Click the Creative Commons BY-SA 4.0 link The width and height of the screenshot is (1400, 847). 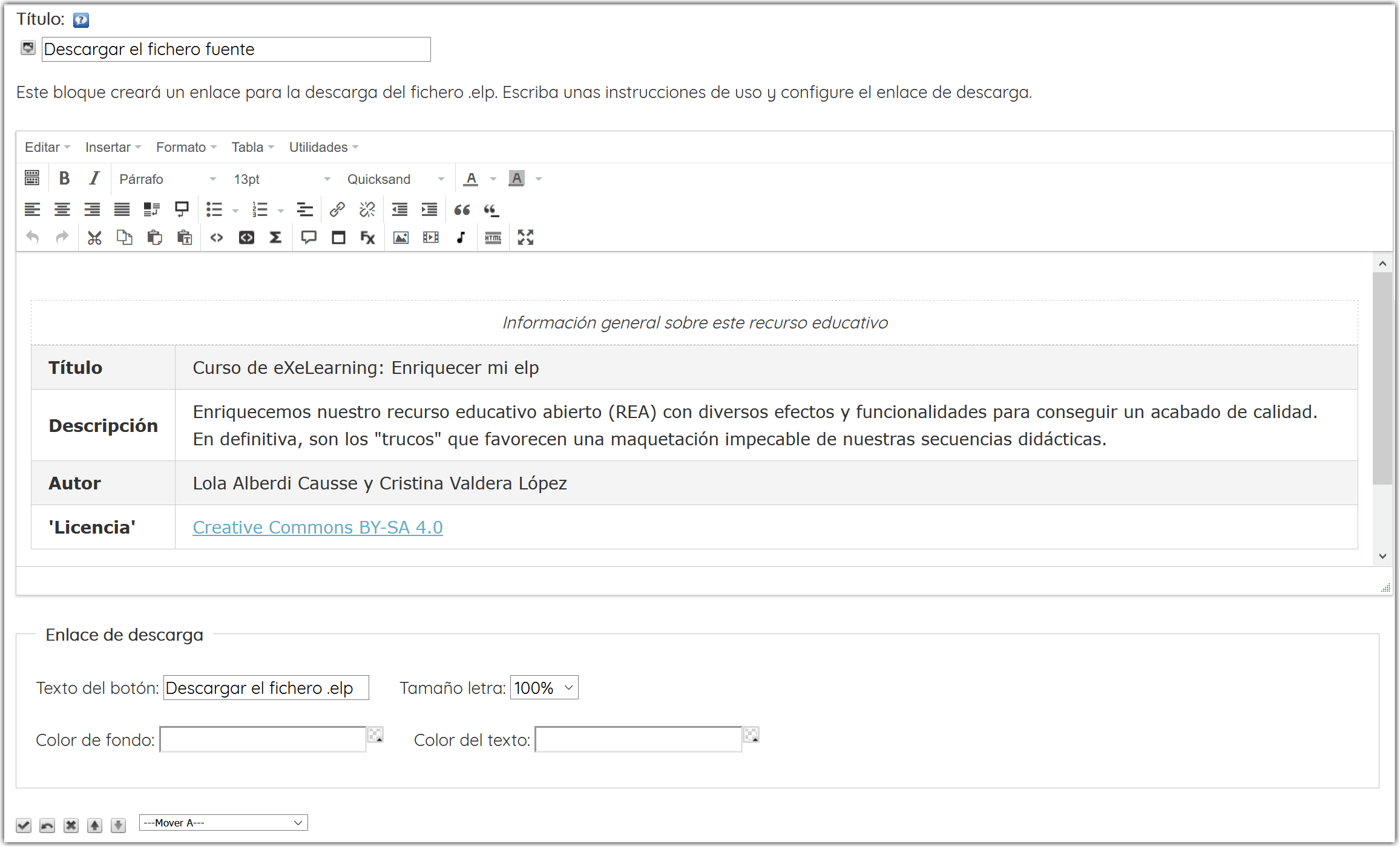tap(318, 528)
